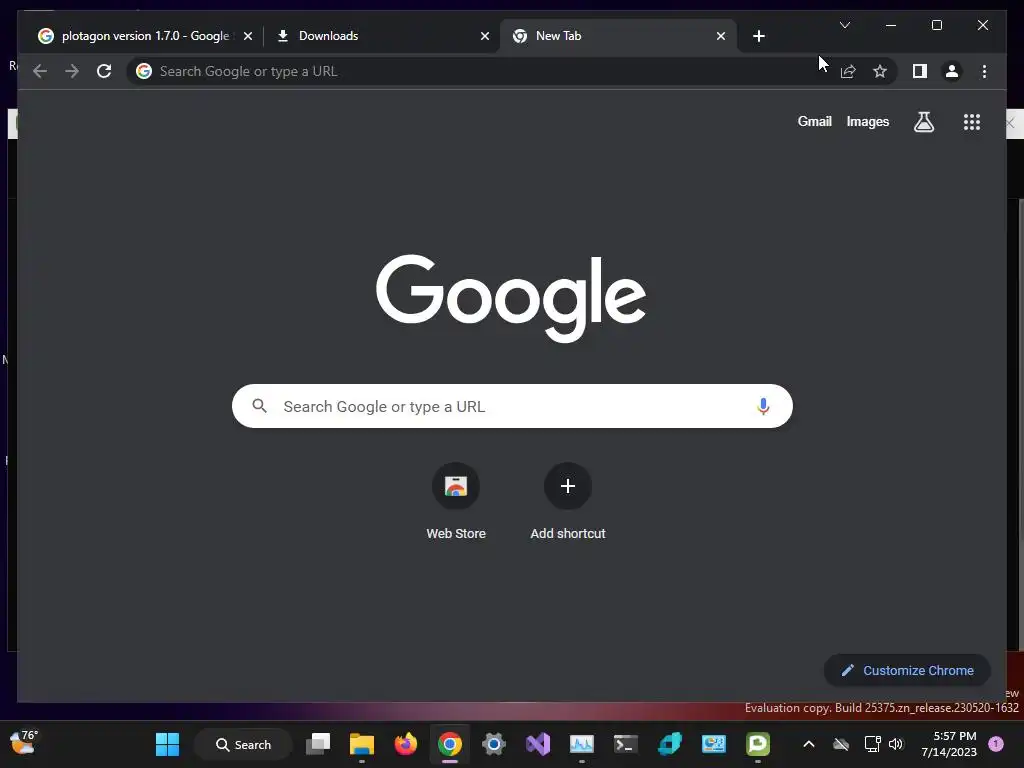Close the Downloads tab
The height and width of the screenshot is (768, 1024).
(485, 36)
